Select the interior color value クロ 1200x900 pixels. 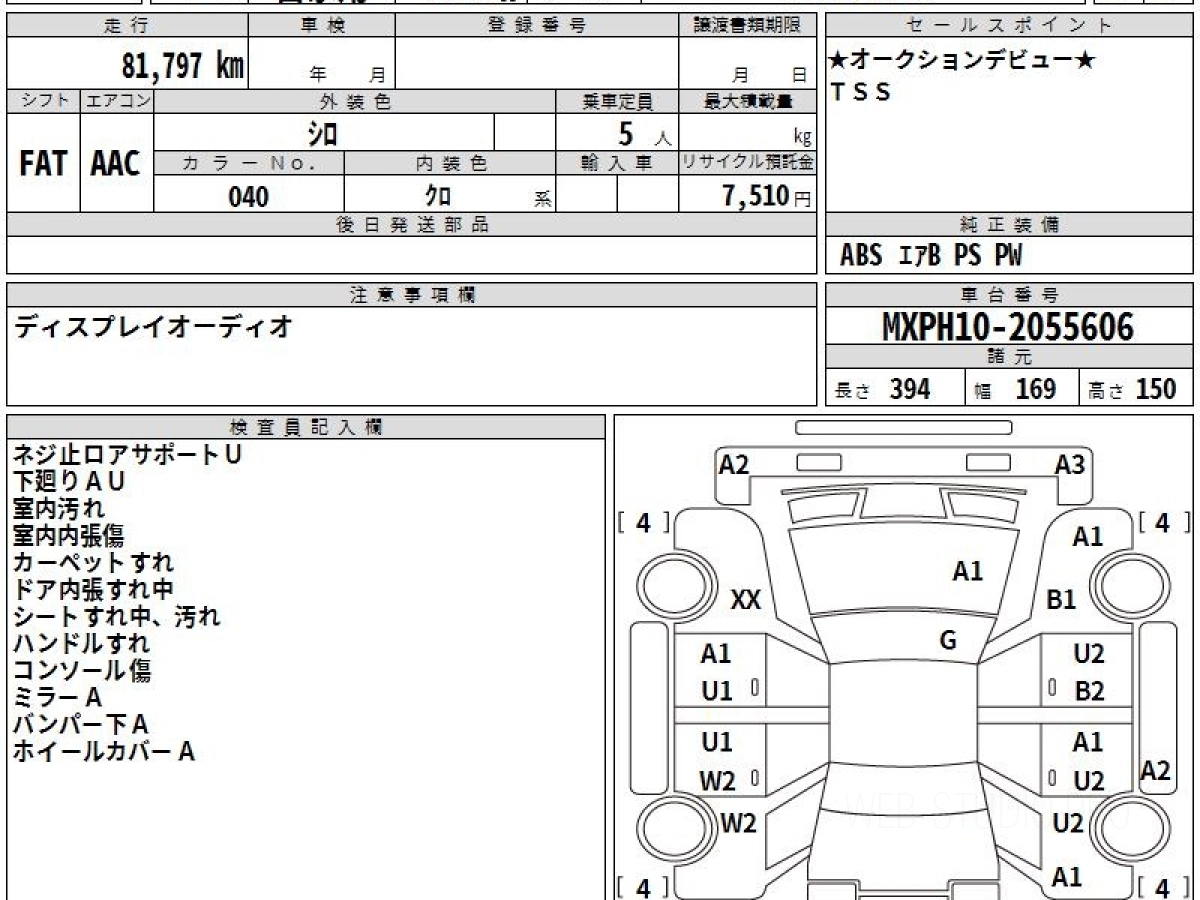click(x=438, y=196)
